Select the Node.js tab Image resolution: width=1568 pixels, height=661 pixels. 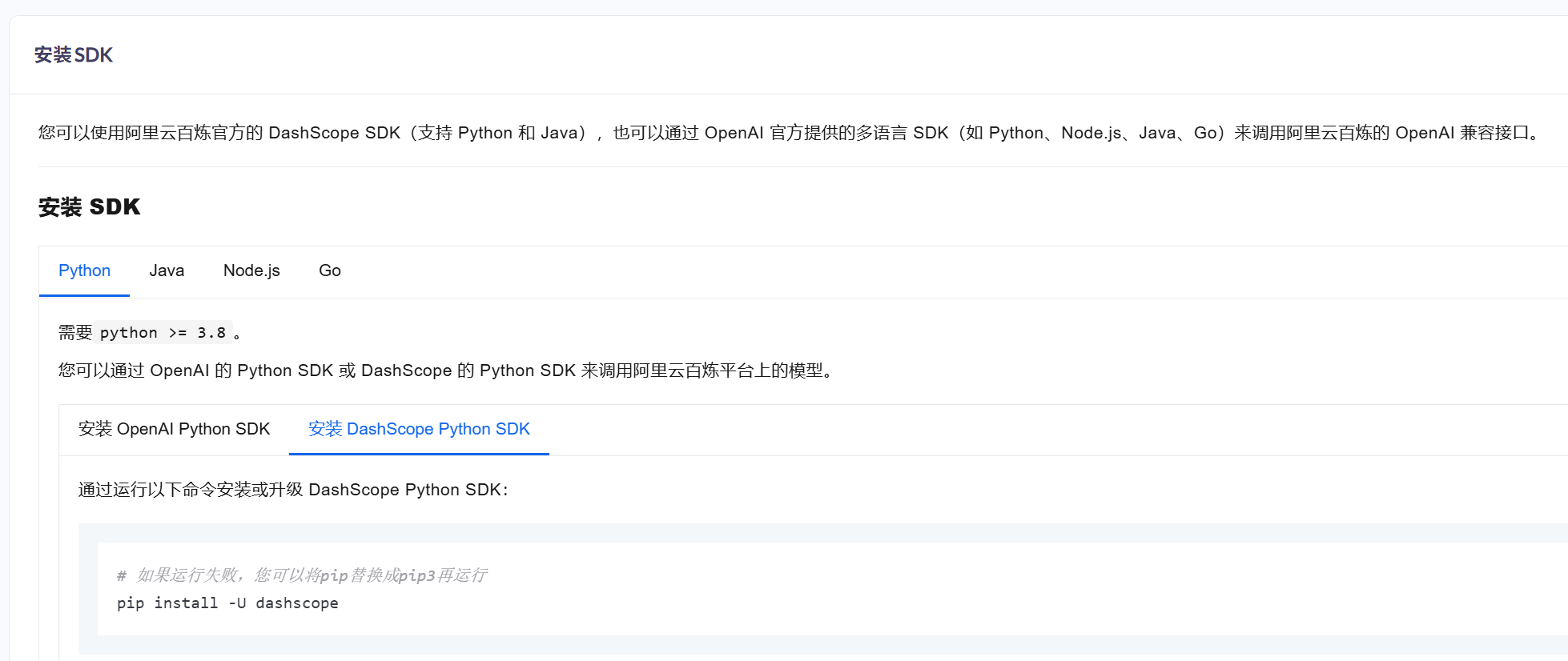[251, 270]
